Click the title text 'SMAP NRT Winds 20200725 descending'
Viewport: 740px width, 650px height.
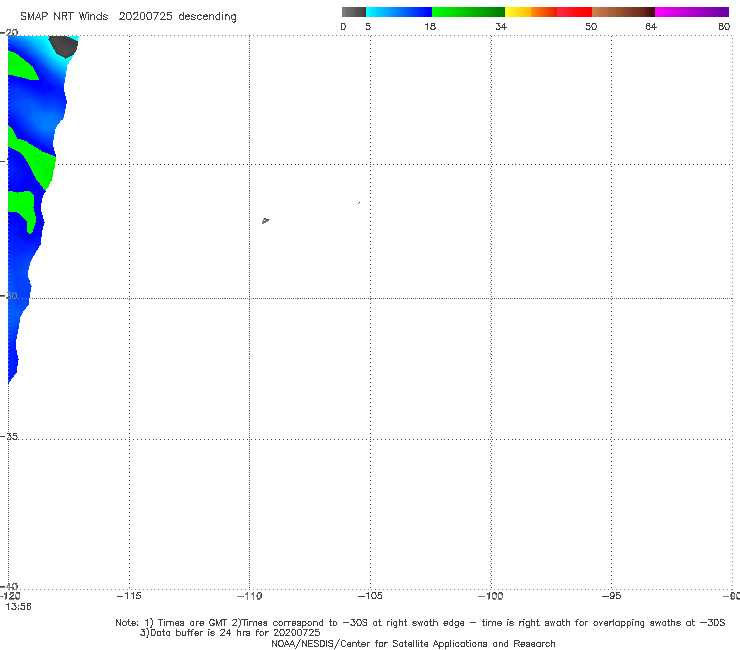[x=128, y=17]
